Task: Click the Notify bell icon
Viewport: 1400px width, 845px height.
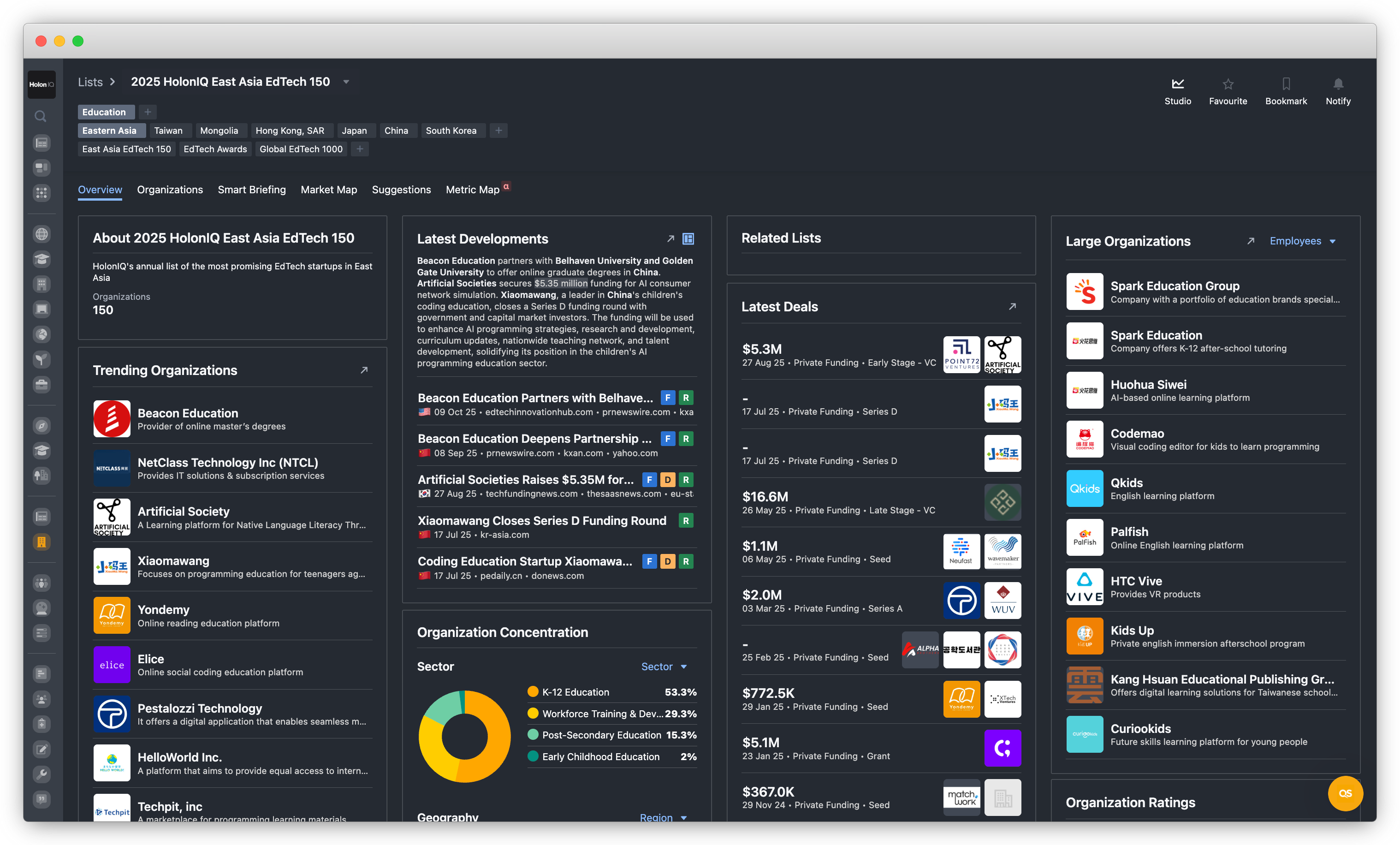Action: 1338,84
